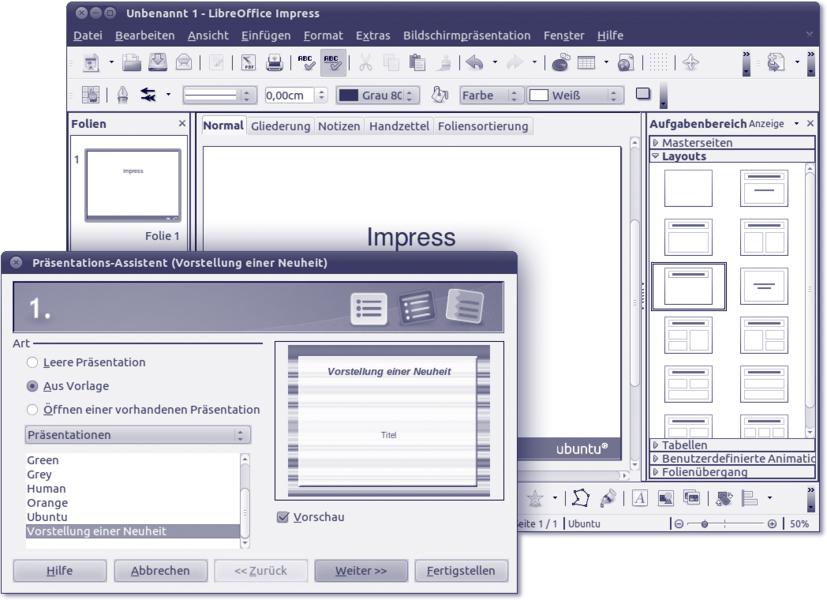827x600 pixels.
Task: Open the Präsentationen dropdown
Action: coord(138,435)
